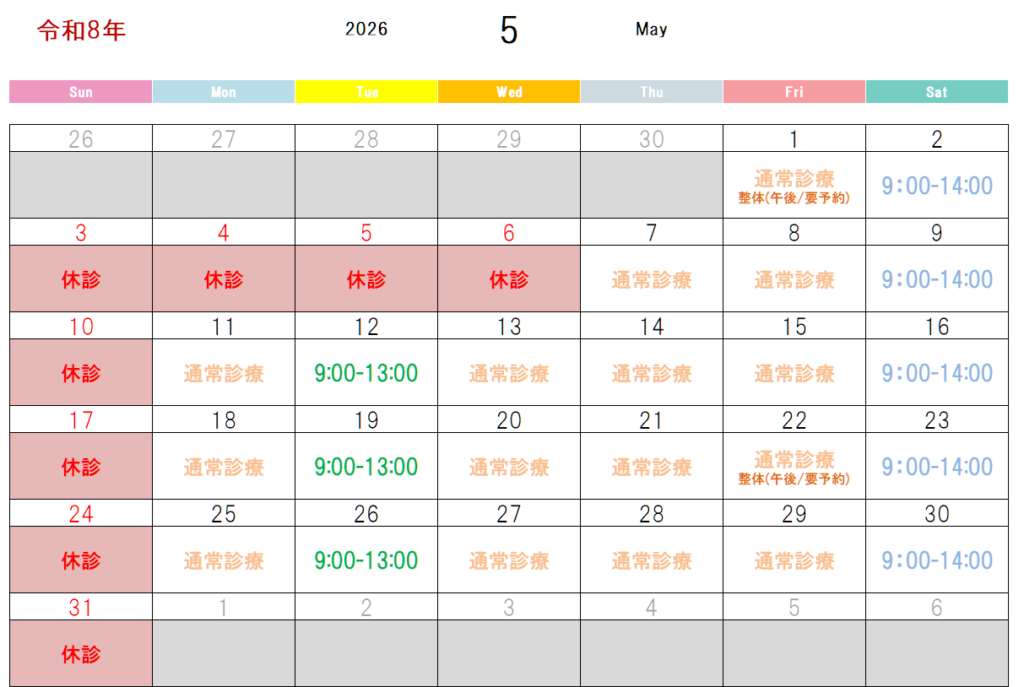Screen dimensions: 1024x687
Task: Click the Thu header cell
Action: [x=652, y=92]
